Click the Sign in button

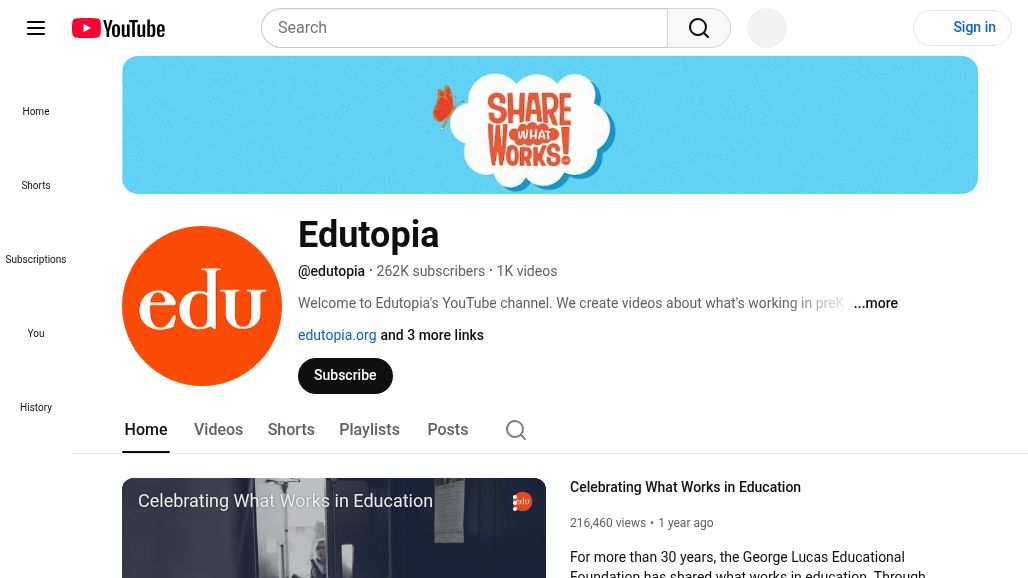[x=962, y=28]
